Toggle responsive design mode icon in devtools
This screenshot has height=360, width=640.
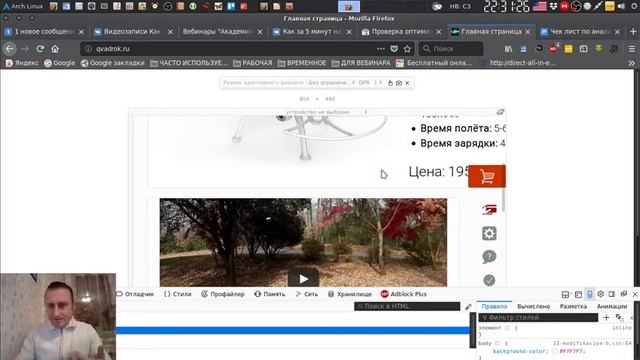click(x=589, y=294)
